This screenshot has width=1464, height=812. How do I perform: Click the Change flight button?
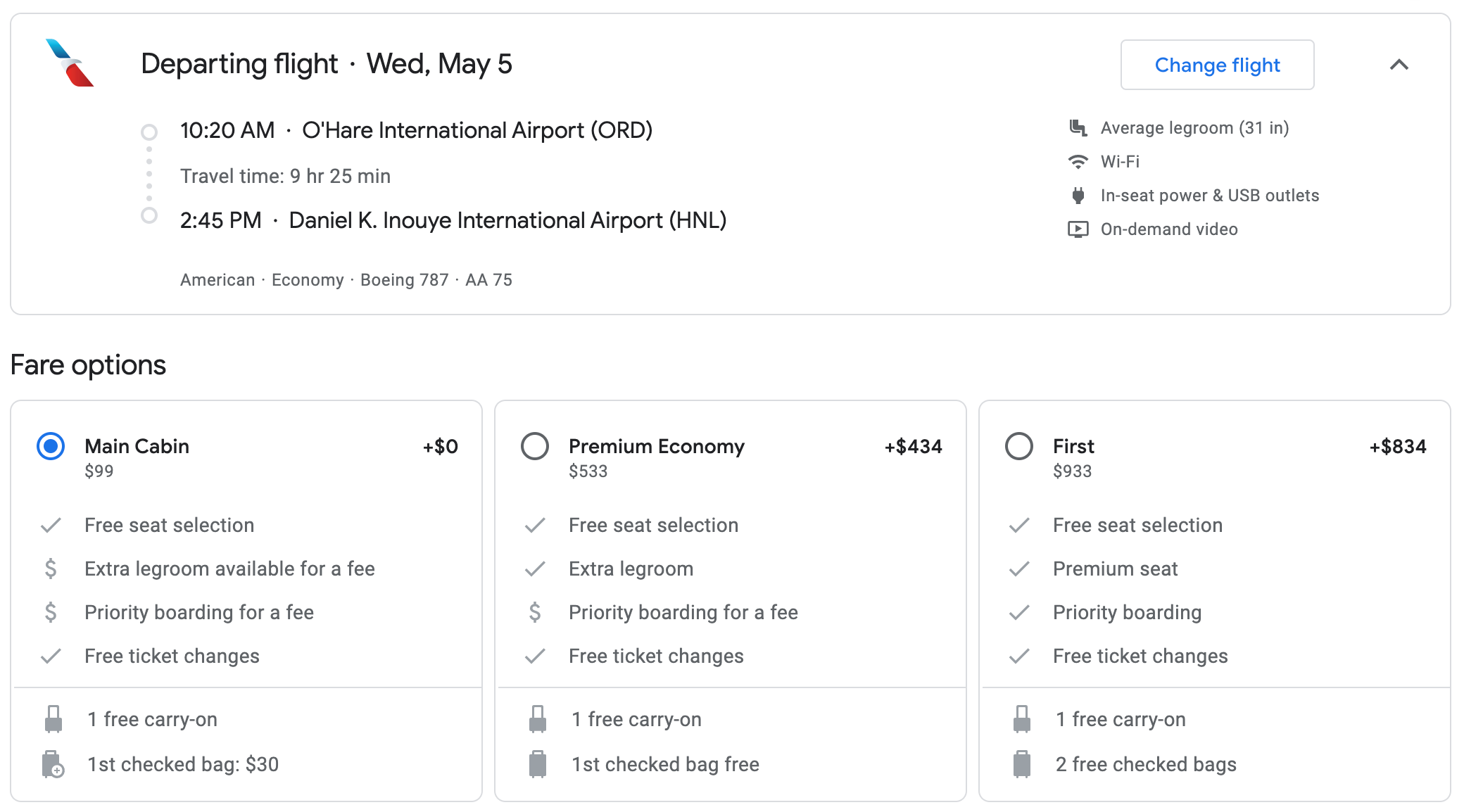(x=1217, y=65)
